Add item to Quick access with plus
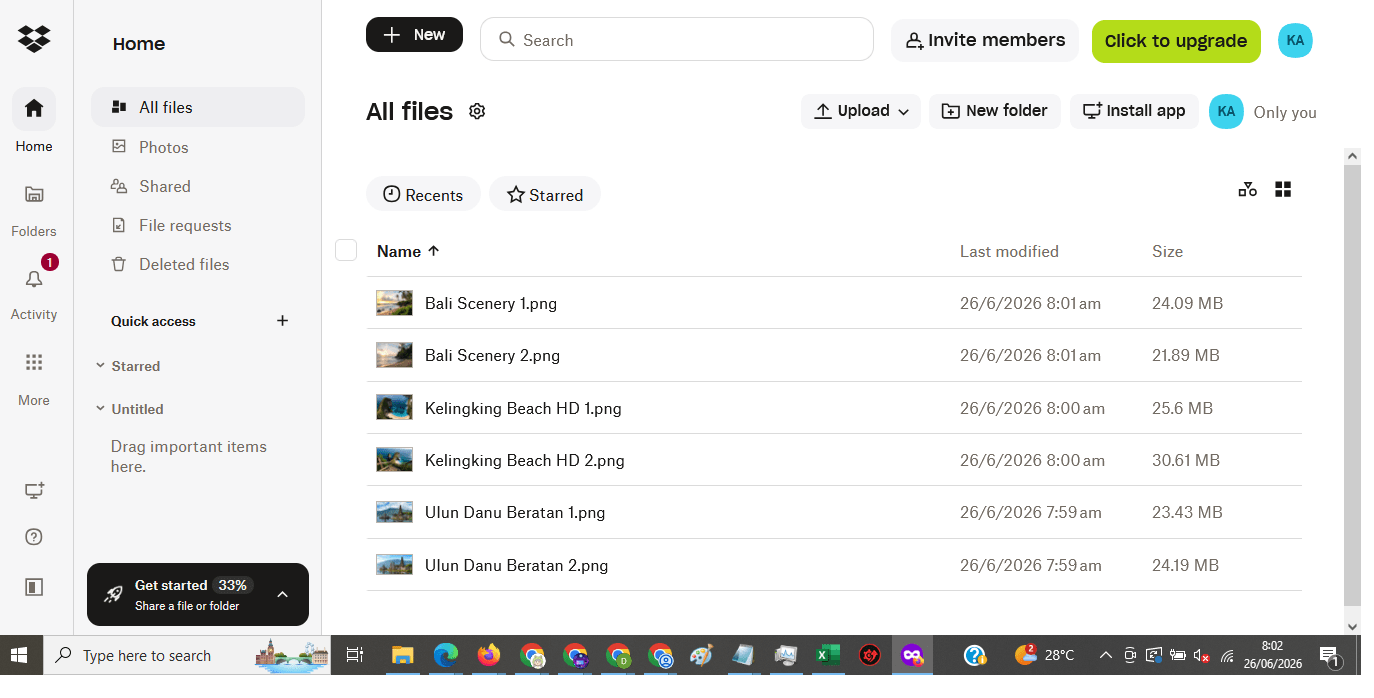The height and width of the screenshot is (698, 1374). point(282,321)
